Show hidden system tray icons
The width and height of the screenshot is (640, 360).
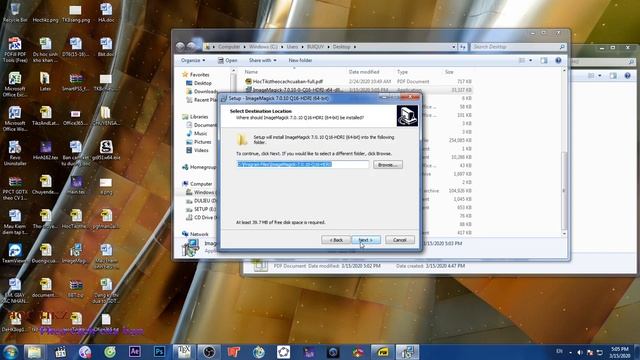pyautogui.click(x=570, y=353)
